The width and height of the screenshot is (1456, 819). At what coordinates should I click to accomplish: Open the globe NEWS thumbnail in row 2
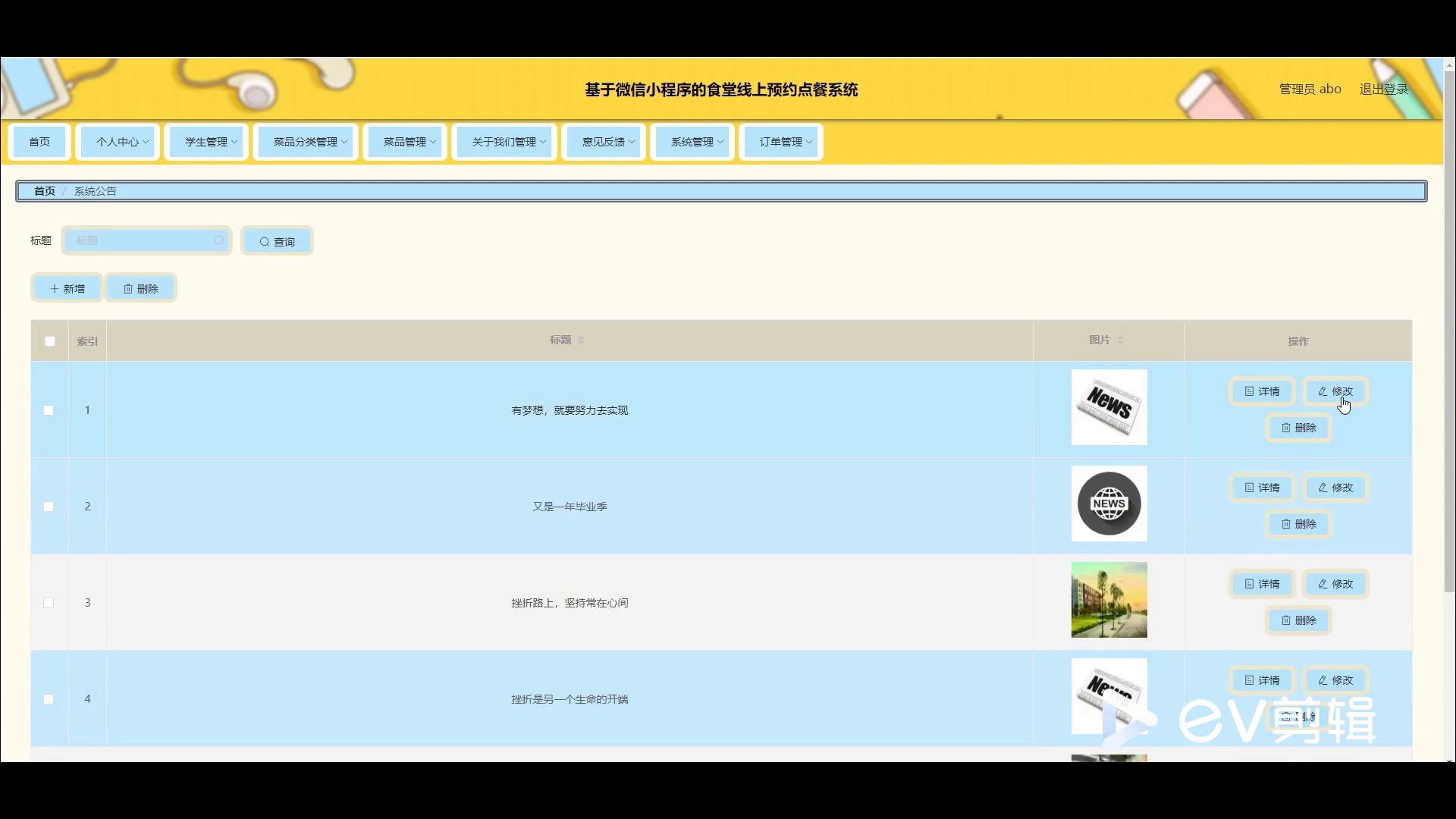1109,504
